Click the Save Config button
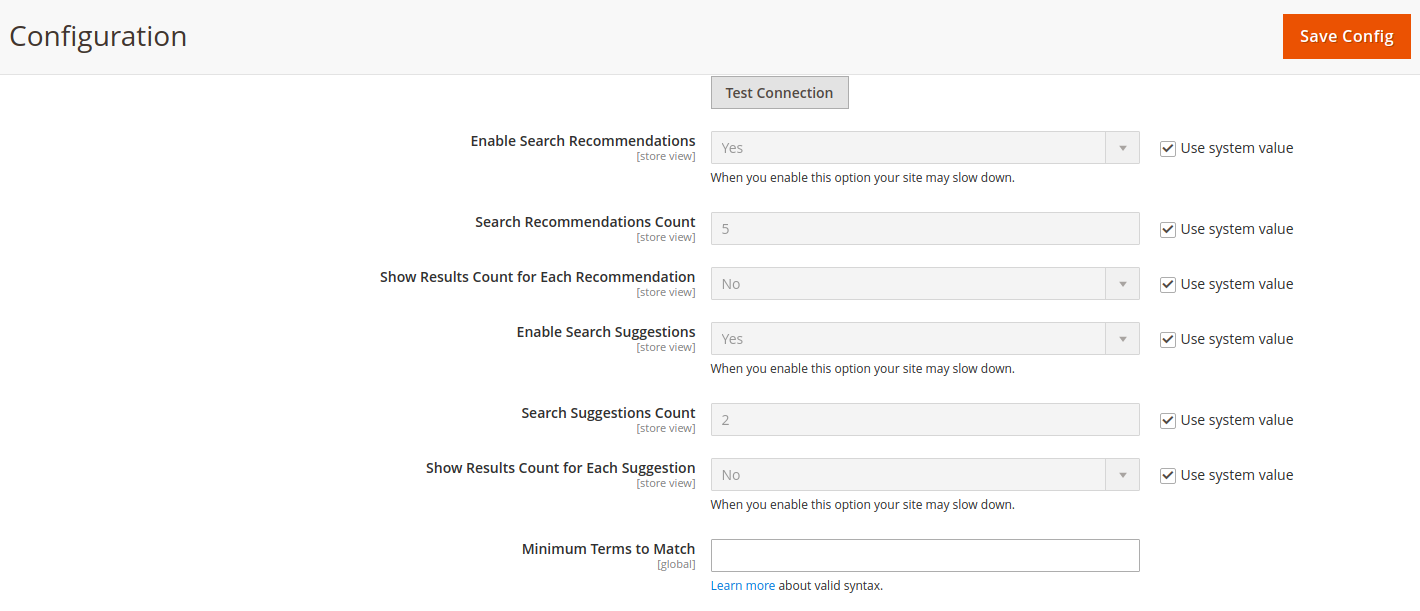1420x611 pixels. [1346, 36]
